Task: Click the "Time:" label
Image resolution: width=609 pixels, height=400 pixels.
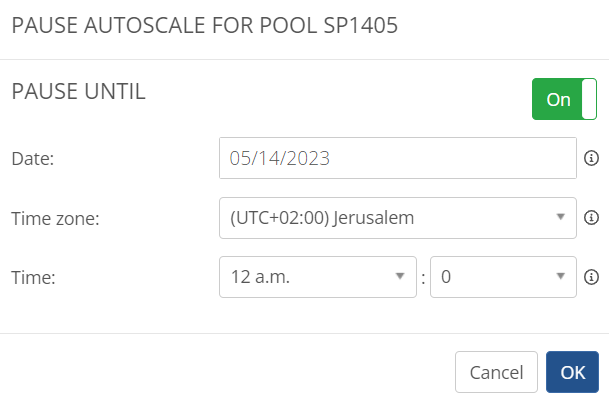Action: click(x=32, y=277)
